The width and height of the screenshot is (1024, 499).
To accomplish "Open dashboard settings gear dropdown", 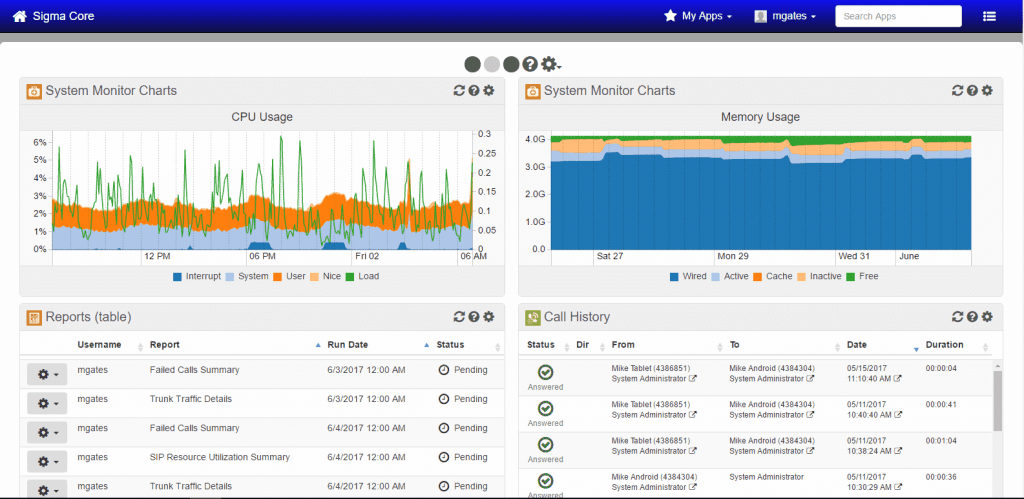I will (x=551, y=64).
